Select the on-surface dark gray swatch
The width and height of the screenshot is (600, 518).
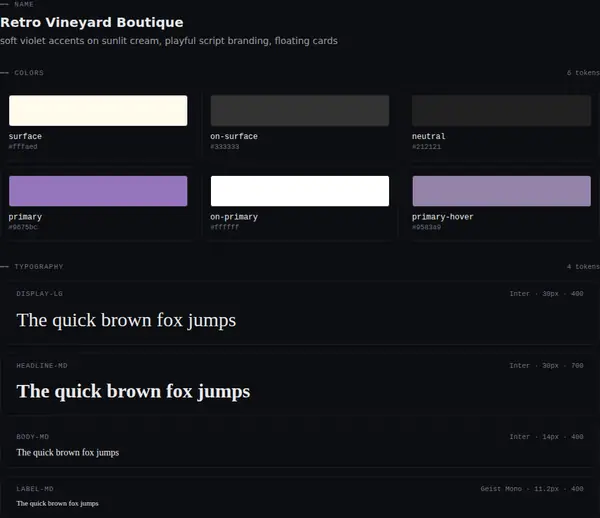point(300,111)
